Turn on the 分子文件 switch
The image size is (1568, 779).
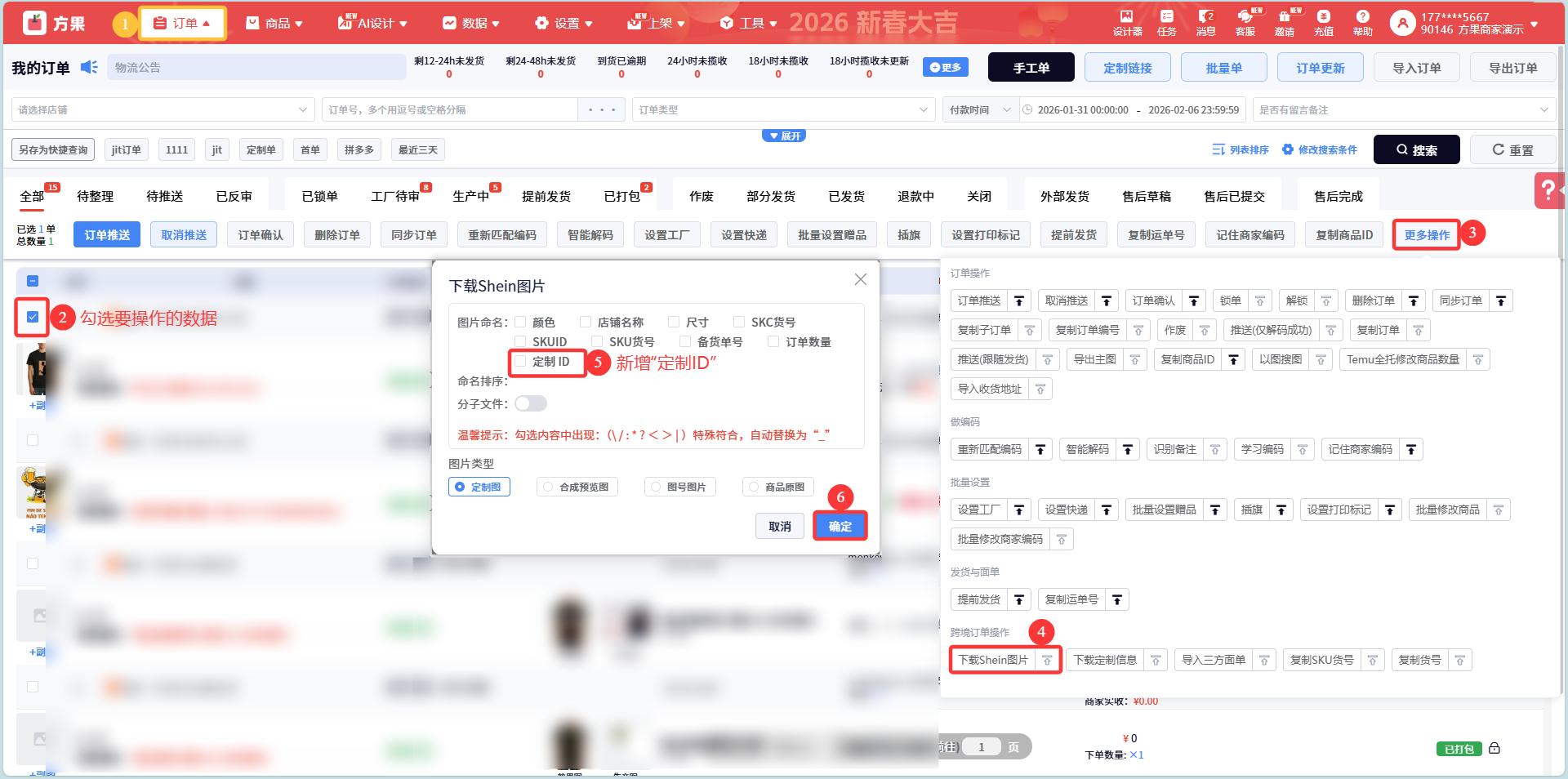pos(531,403)
